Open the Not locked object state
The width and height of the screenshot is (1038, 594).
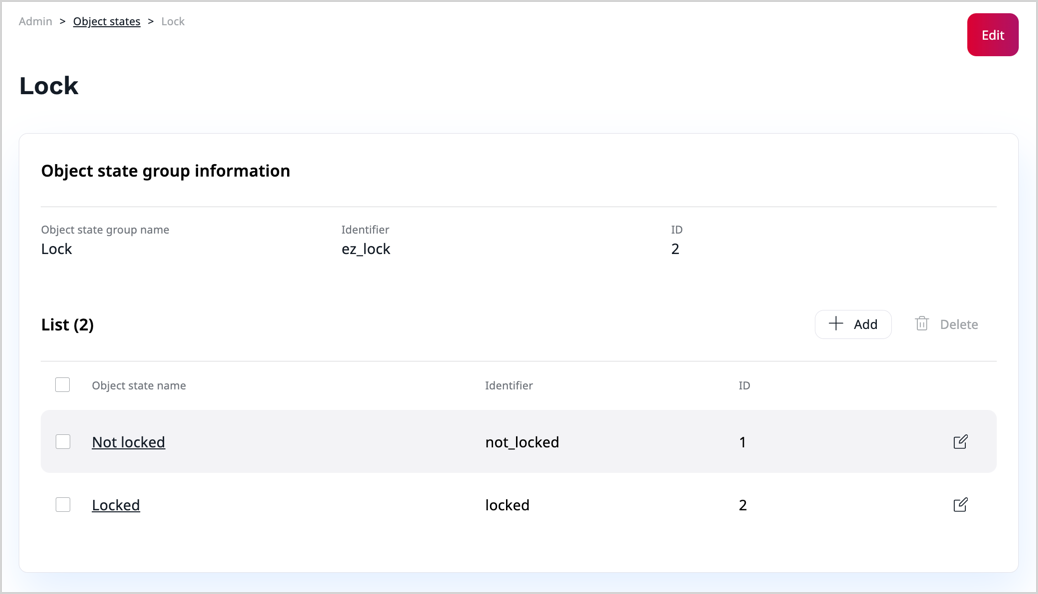click(x=128, y=442)
